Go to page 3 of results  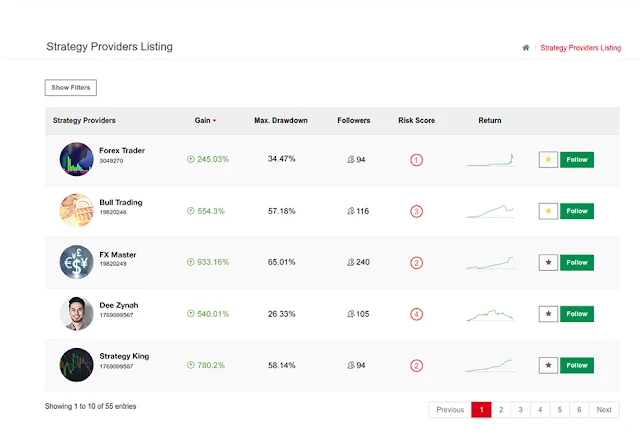pos(519,410)
